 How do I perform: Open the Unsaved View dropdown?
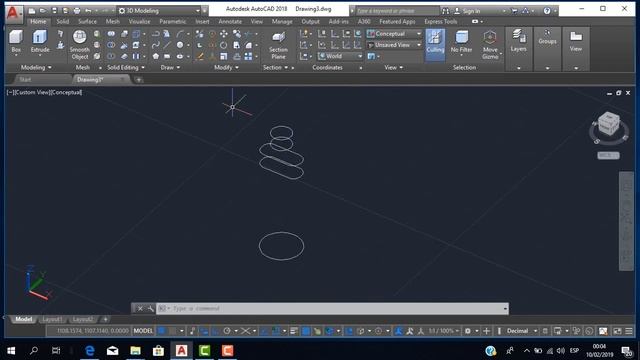click(394, 45)
